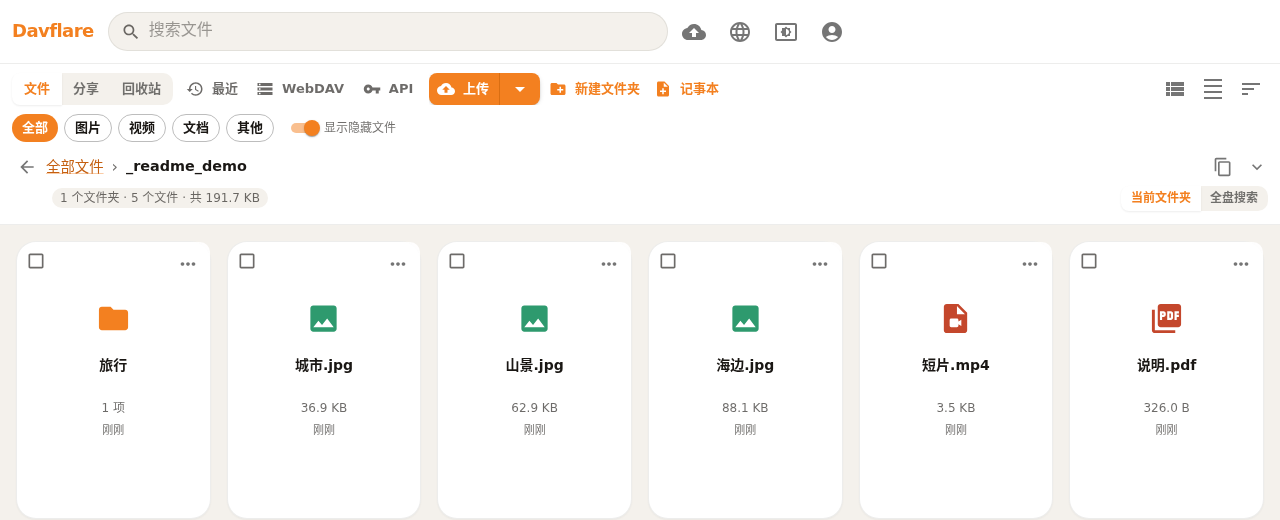
Task: Open more options for 旅行 folder
Action: click(x=188, y=264)
